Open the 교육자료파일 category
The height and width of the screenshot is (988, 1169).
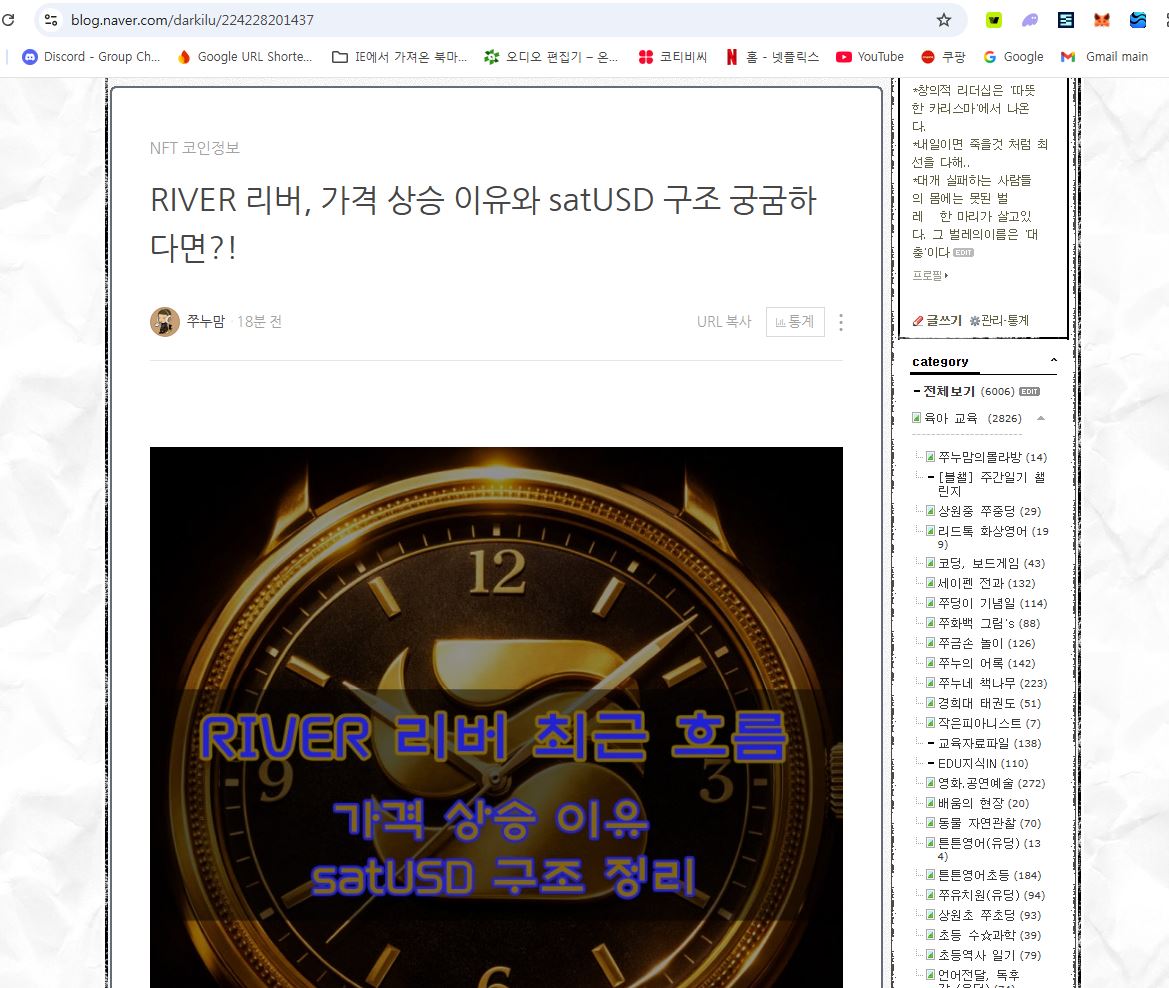[x=974, y=743]
